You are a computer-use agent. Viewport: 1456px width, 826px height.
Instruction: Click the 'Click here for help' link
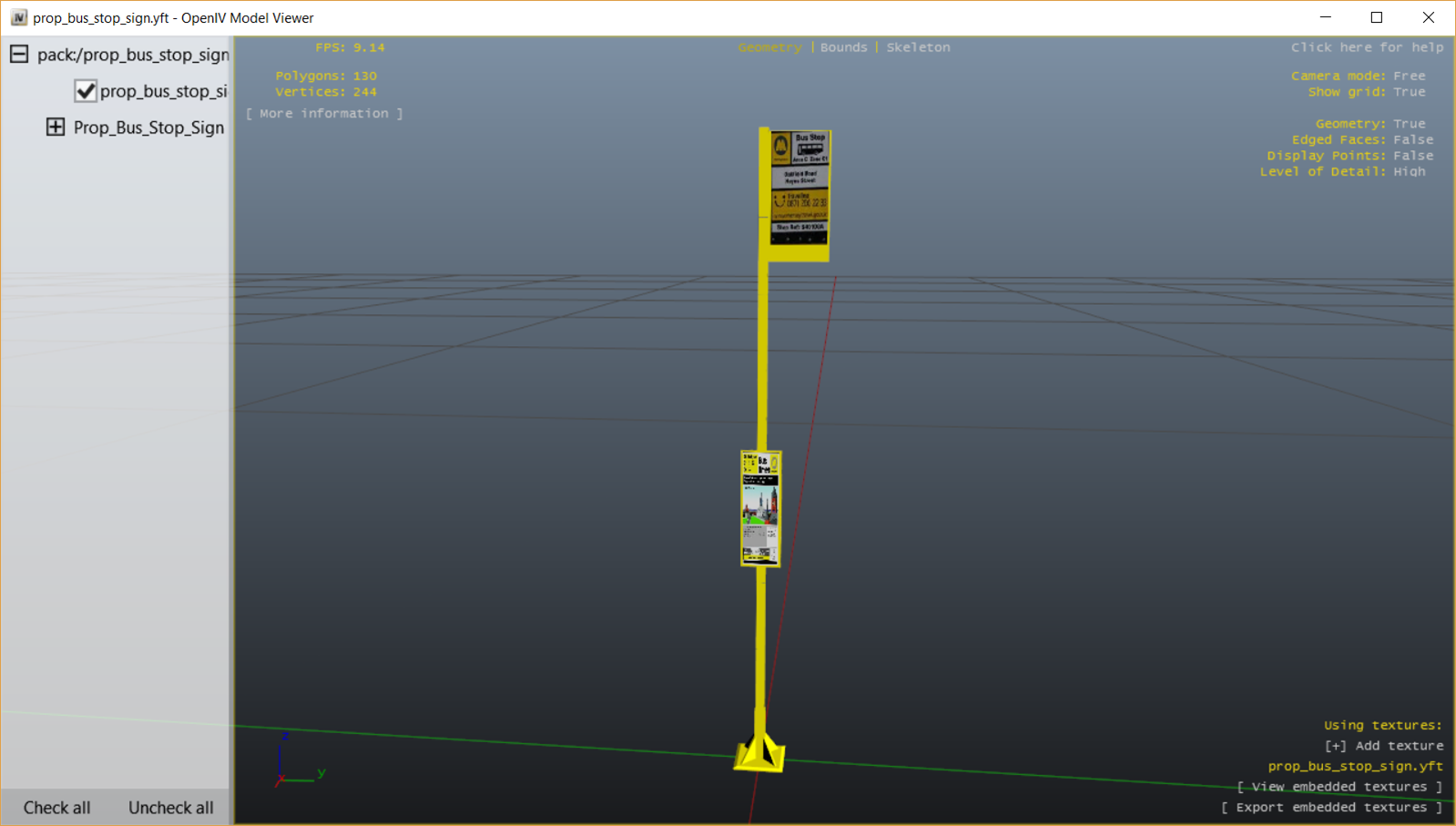pyautogui.click(x=1366, y=47)
